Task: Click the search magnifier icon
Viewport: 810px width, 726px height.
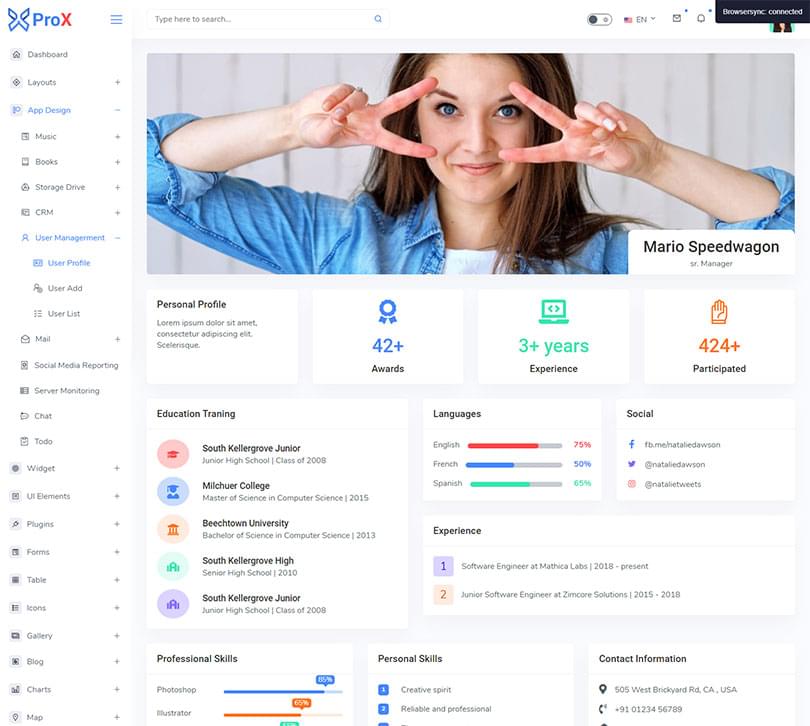Action: click(378, 19)
